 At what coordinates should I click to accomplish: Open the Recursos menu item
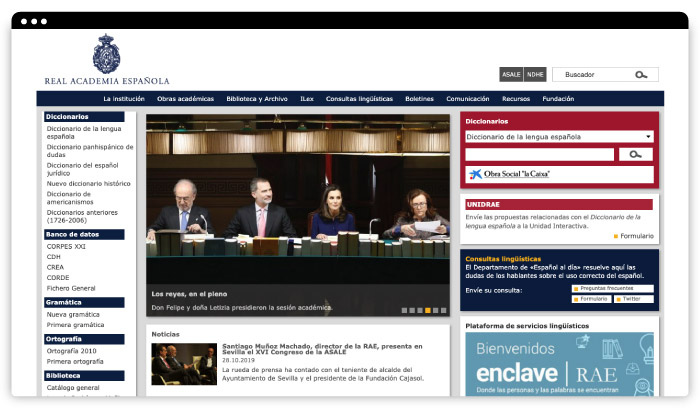tap(516, 99)
